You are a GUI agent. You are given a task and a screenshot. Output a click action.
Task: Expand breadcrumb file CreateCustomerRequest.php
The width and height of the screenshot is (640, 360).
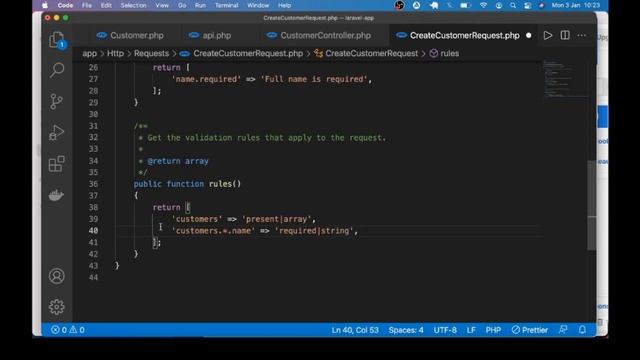(242, 53)
